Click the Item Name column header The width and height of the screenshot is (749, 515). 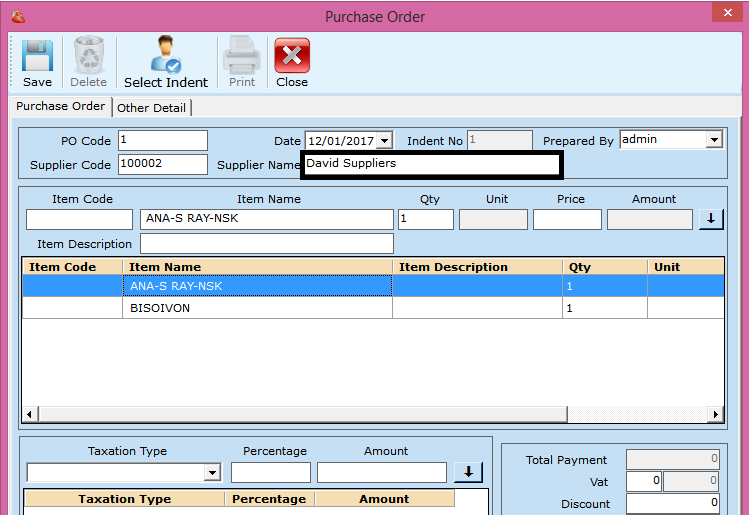point(257,267)
